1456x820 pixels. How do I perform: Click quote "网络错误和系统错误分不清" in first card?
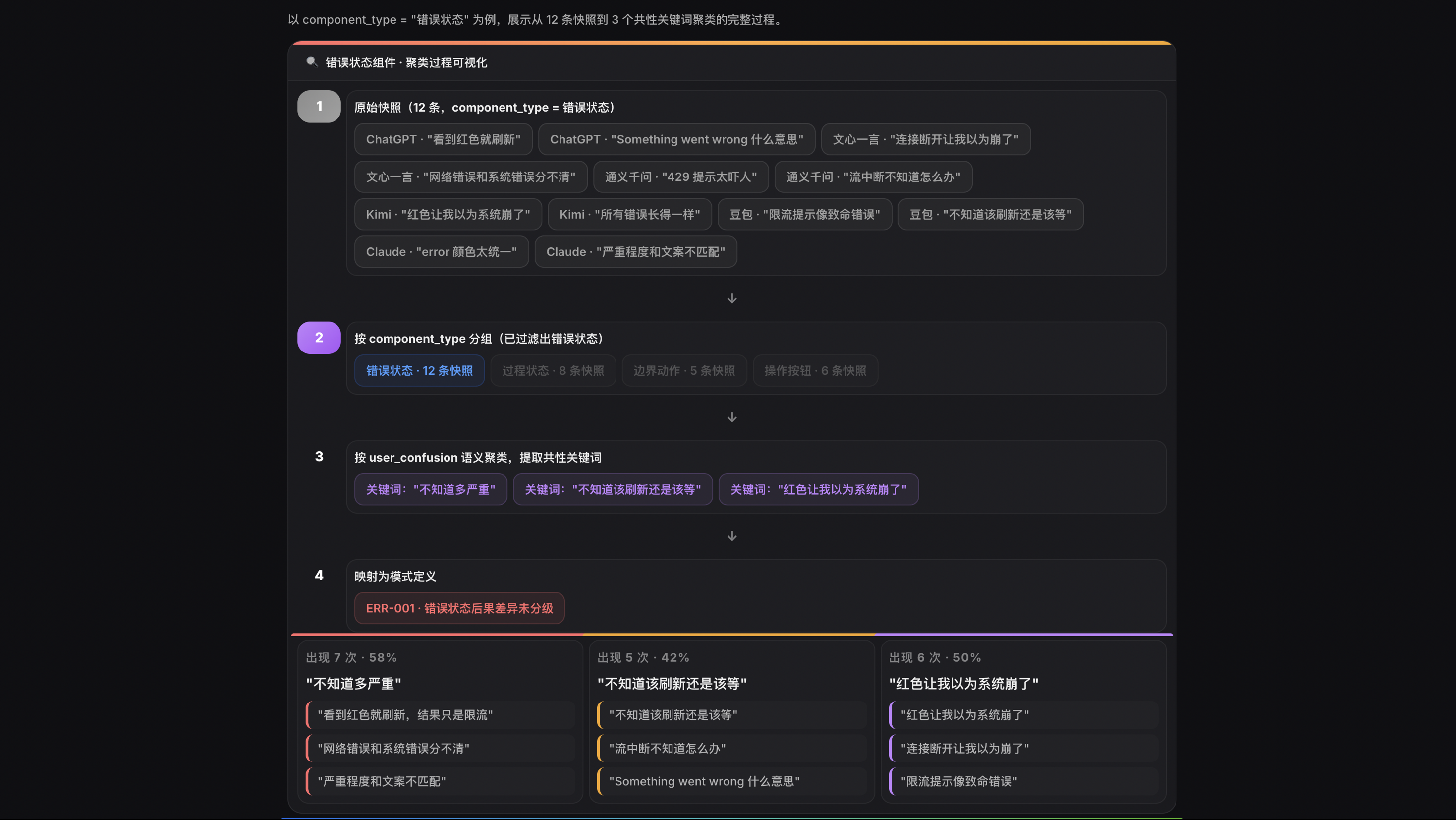coord(440,748)
